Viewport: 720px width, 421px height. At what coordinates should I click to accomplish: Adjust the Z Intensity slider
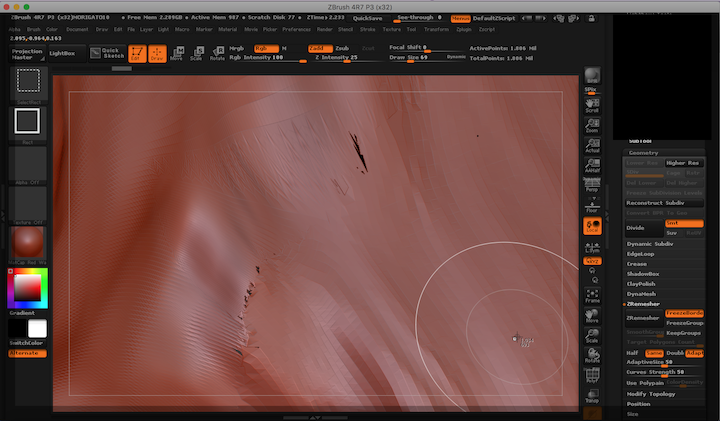[x=348, y=58]
